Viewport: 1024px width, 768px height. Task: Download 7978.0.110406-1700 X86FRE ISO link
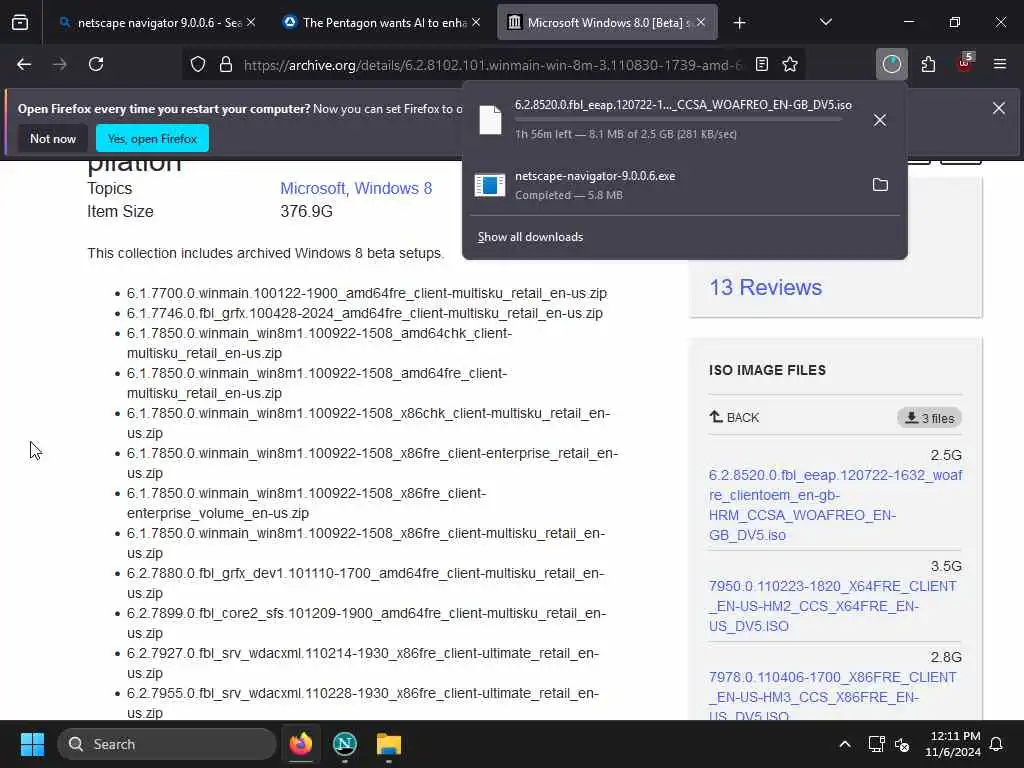pyautogui.click(x=832, y=696)
